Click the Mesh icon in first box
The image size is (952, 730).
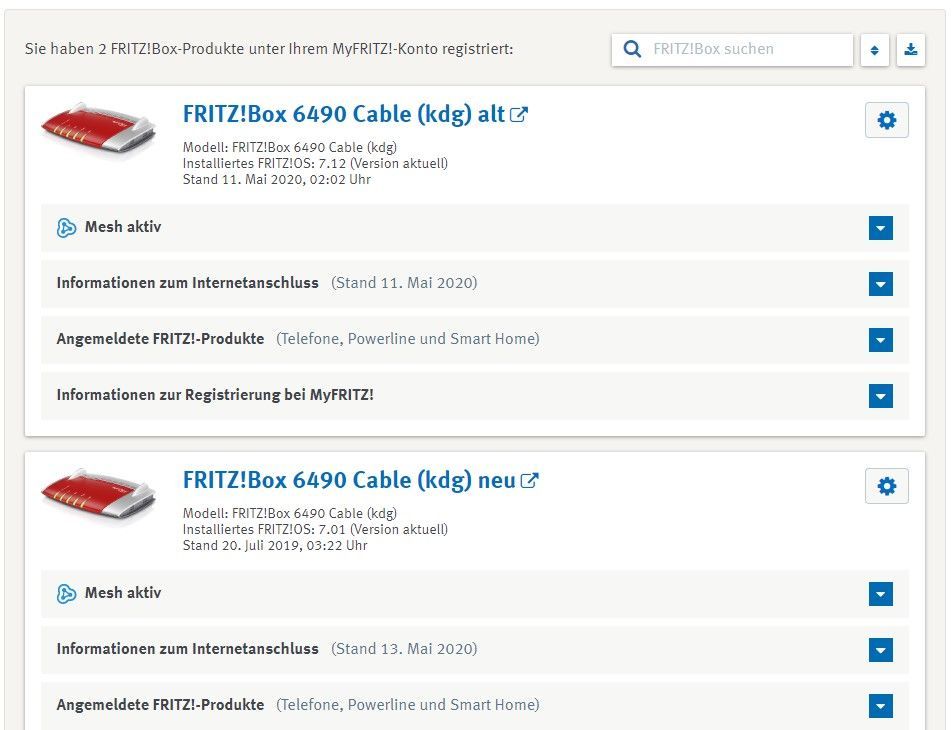point(67,228)
